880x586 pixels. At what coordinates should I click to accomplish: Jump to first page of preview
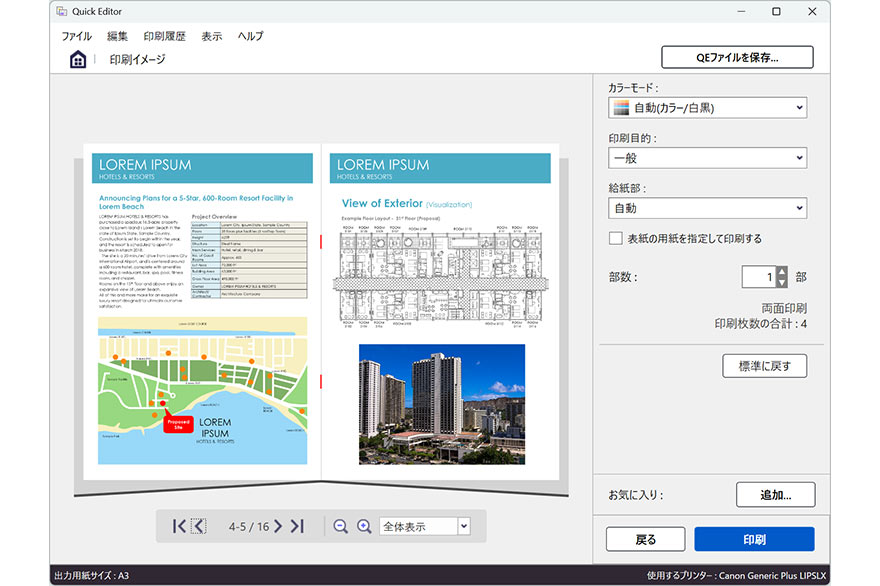[x=179, y=526]
